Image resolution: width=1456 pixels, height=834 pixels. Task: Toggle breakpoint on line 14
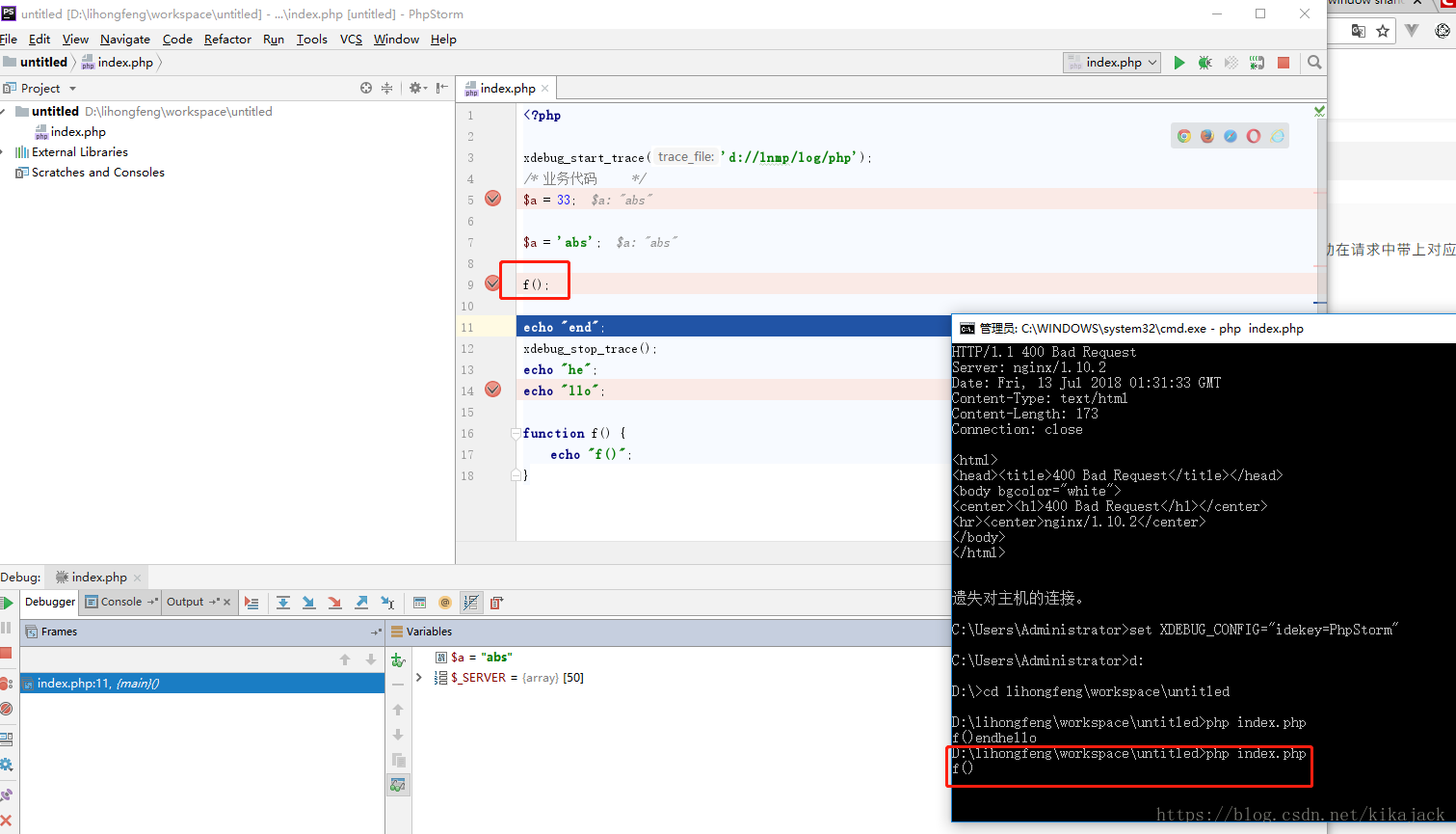click(492, 390)
